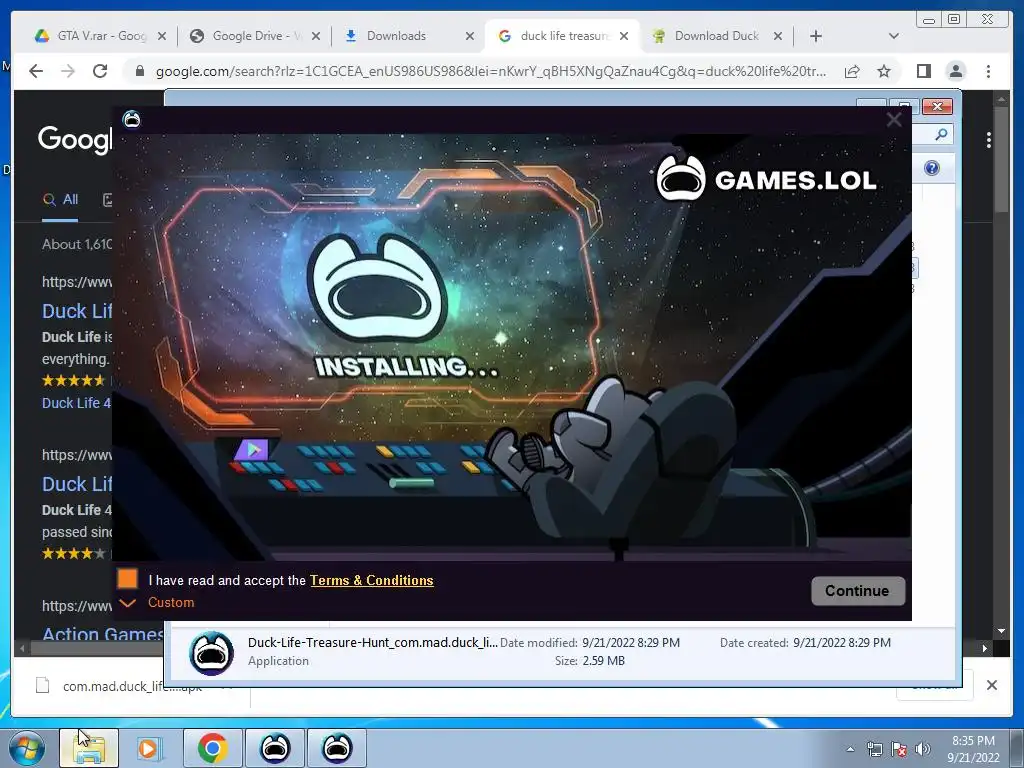Open Chrome profile icon

[x=955, y=71]
